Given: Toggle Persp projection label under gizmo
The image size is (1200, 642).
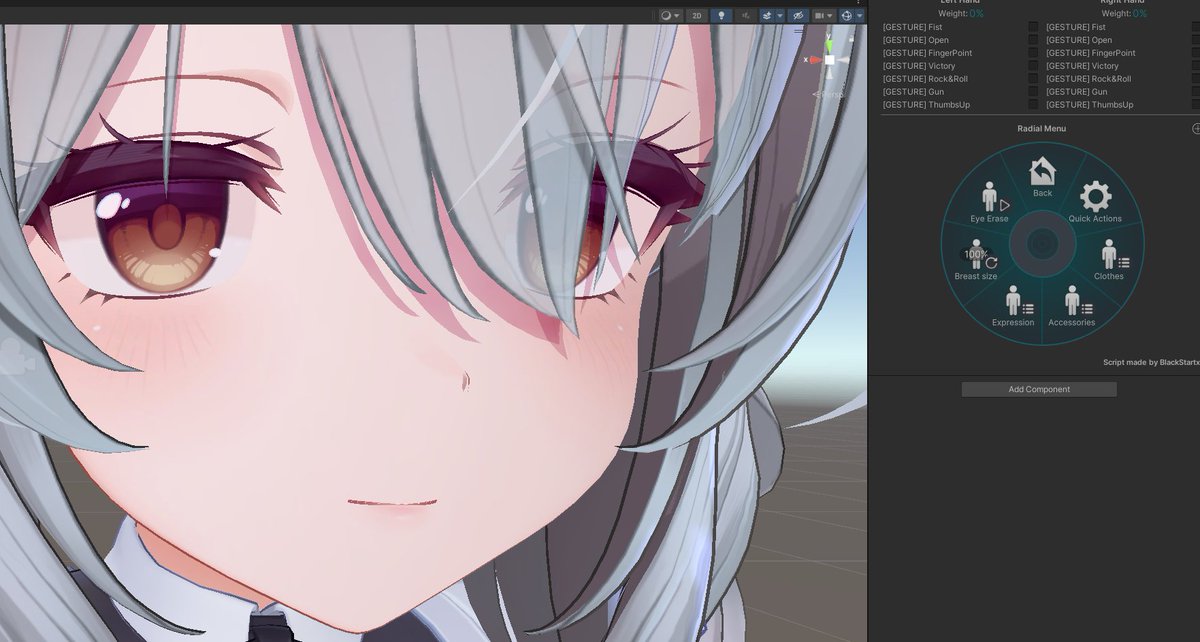Looking at the screenshot, I should (828, 94).
